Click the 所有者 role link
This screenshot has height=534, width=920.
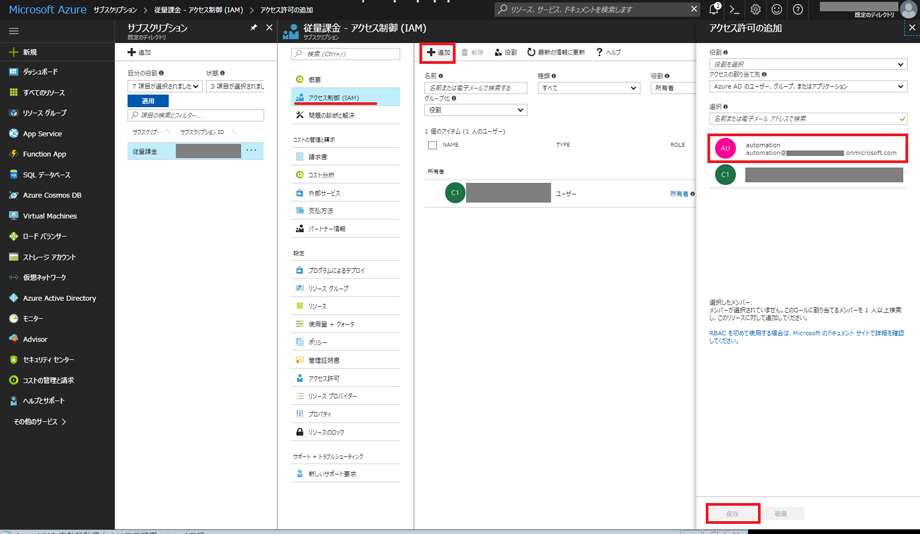tap(679, 194)
